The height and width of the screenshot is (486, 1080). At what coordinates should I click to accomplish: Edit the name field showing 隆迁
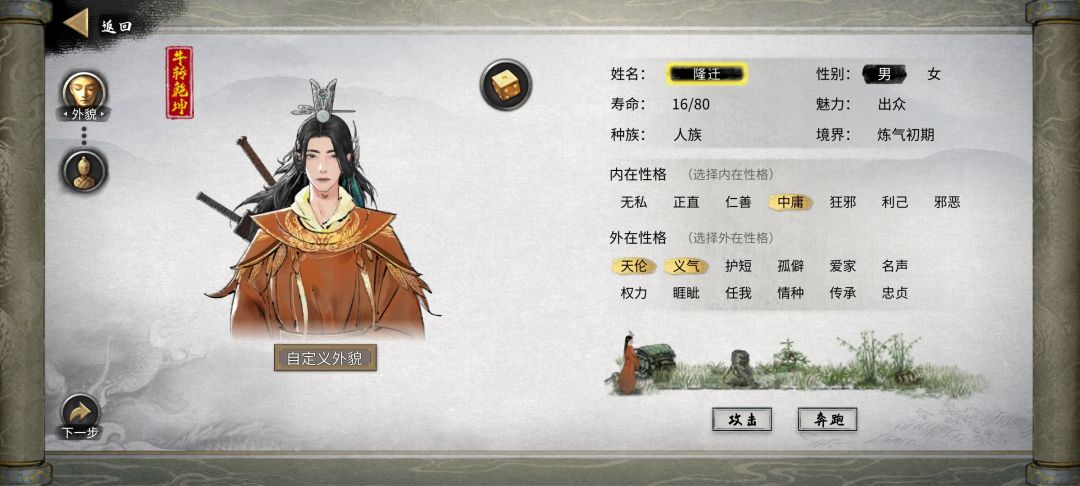(706, 74)
